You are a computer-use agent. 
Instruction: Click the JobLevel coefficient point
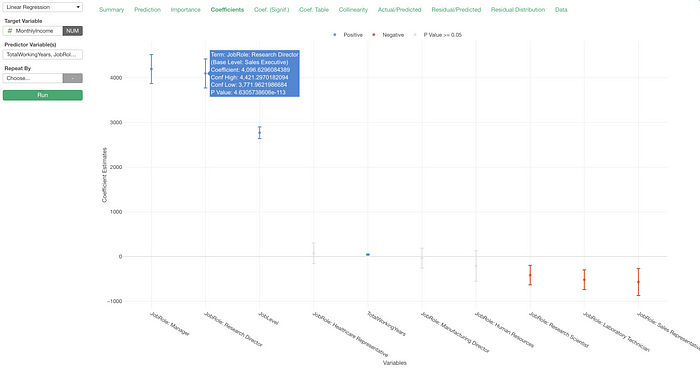259,133
